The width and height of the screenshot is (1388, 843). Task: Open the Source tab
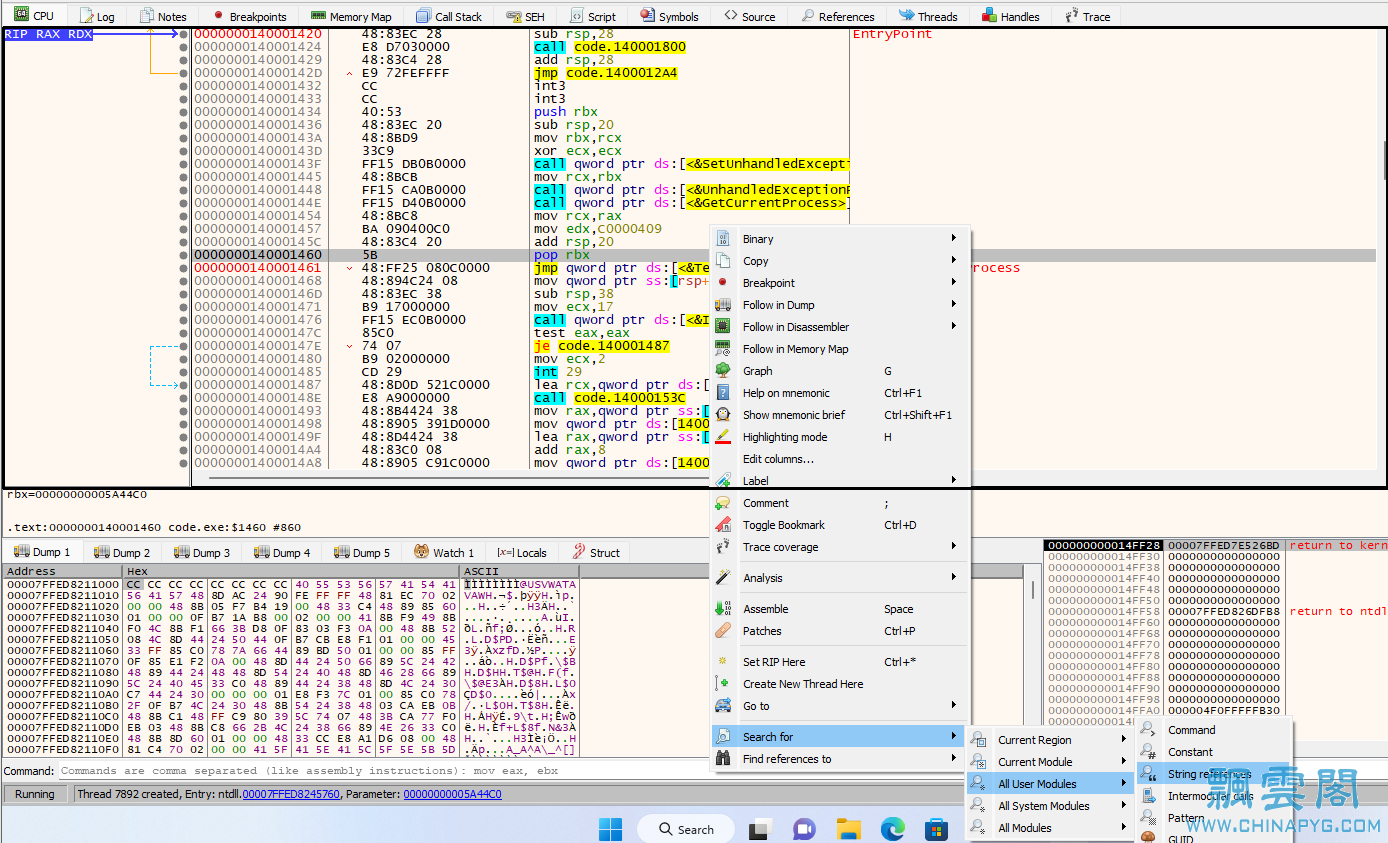click(x=750, y=16)
